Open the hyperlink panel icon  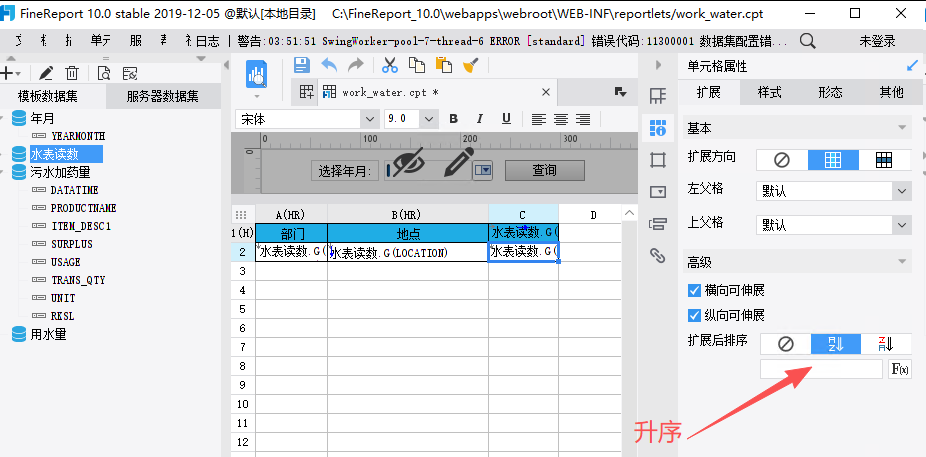click(658, 255)
